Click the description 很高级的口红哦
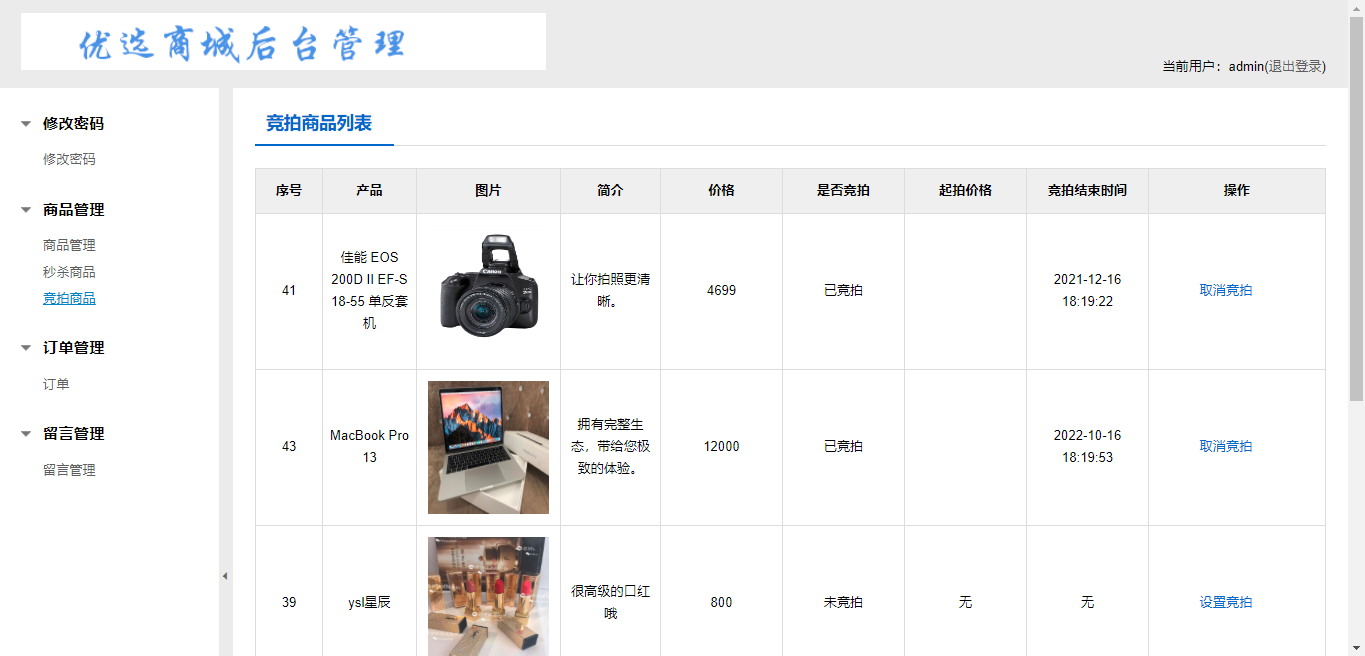The image size is (1365, 656). click(x=610, y=602)
